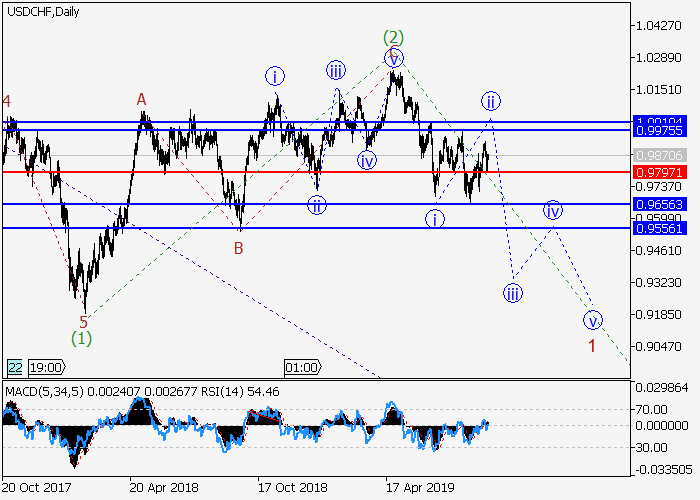Select the brown wave B label
Viewport: 700px width, 500px height.
239,246
